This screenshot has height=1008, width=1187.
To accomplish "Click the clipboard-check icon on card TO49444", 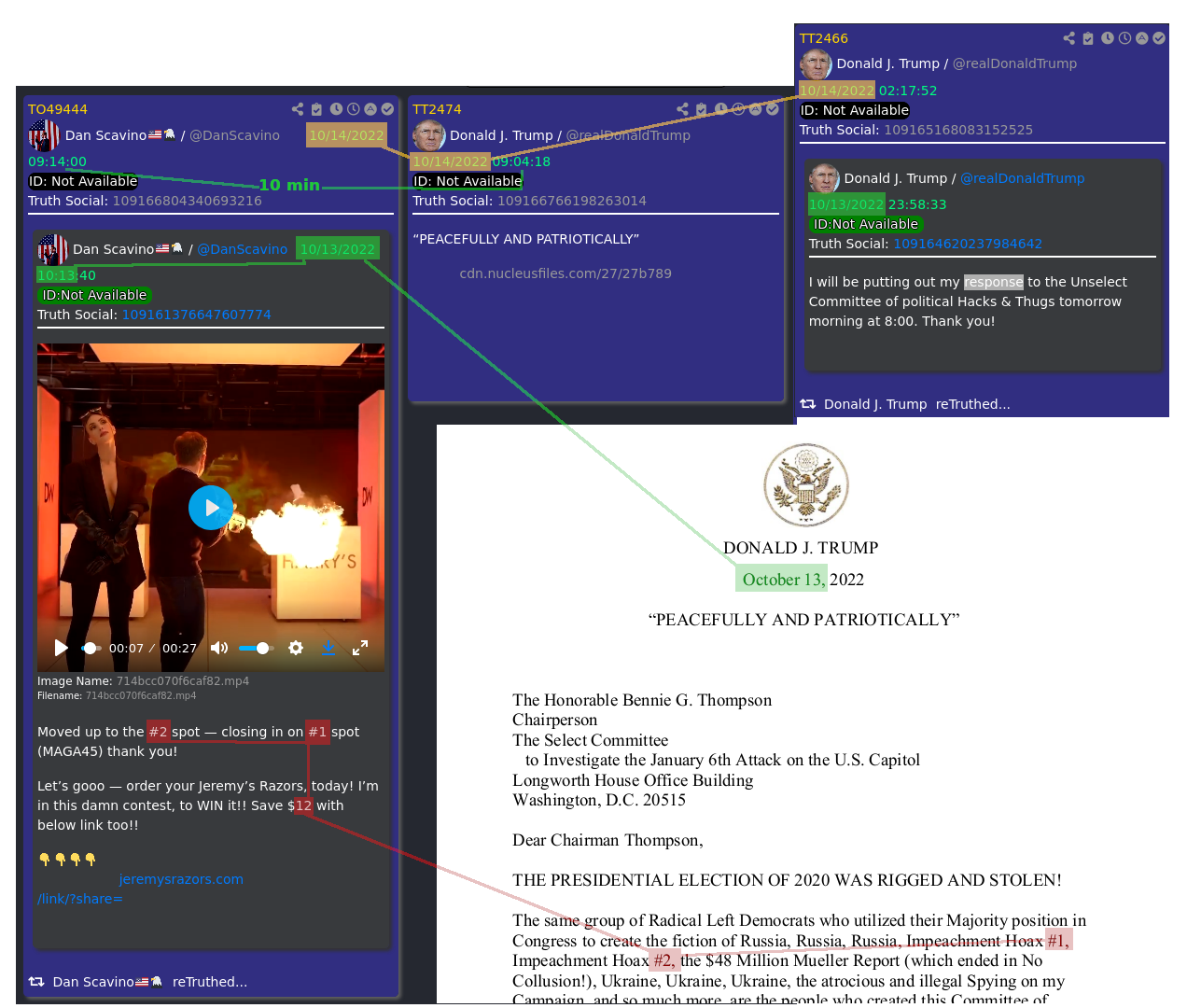I will click(316, 109).
